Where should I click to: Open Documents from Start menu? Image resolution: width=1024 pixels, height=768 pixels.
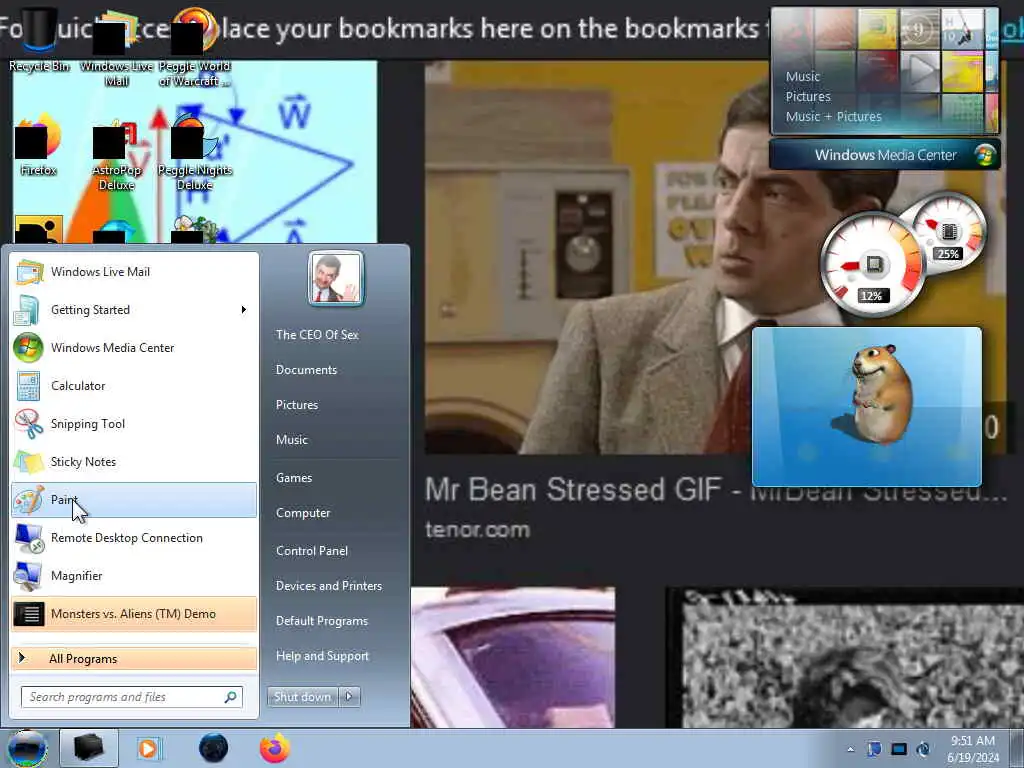click(x=306, y=370)
